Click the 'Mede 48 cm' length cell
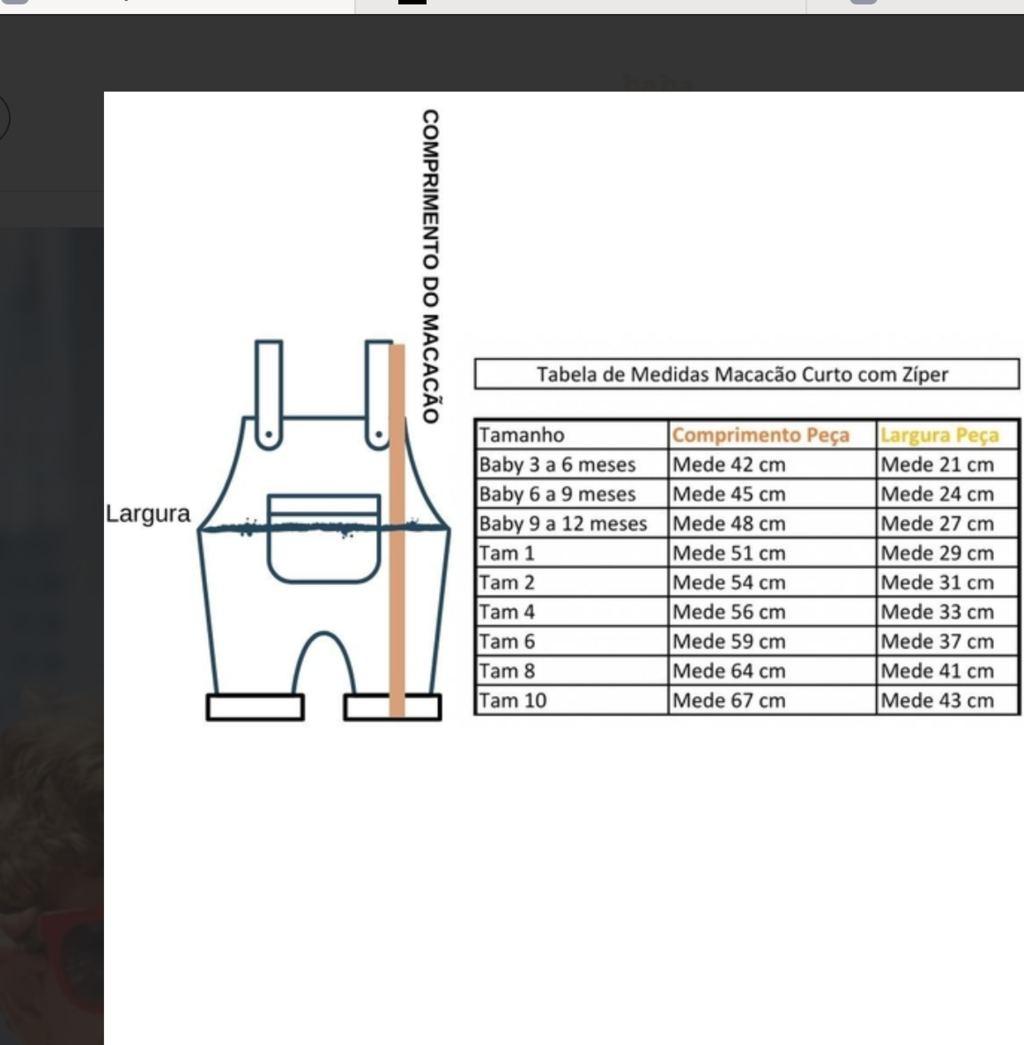 click(772, 523)
